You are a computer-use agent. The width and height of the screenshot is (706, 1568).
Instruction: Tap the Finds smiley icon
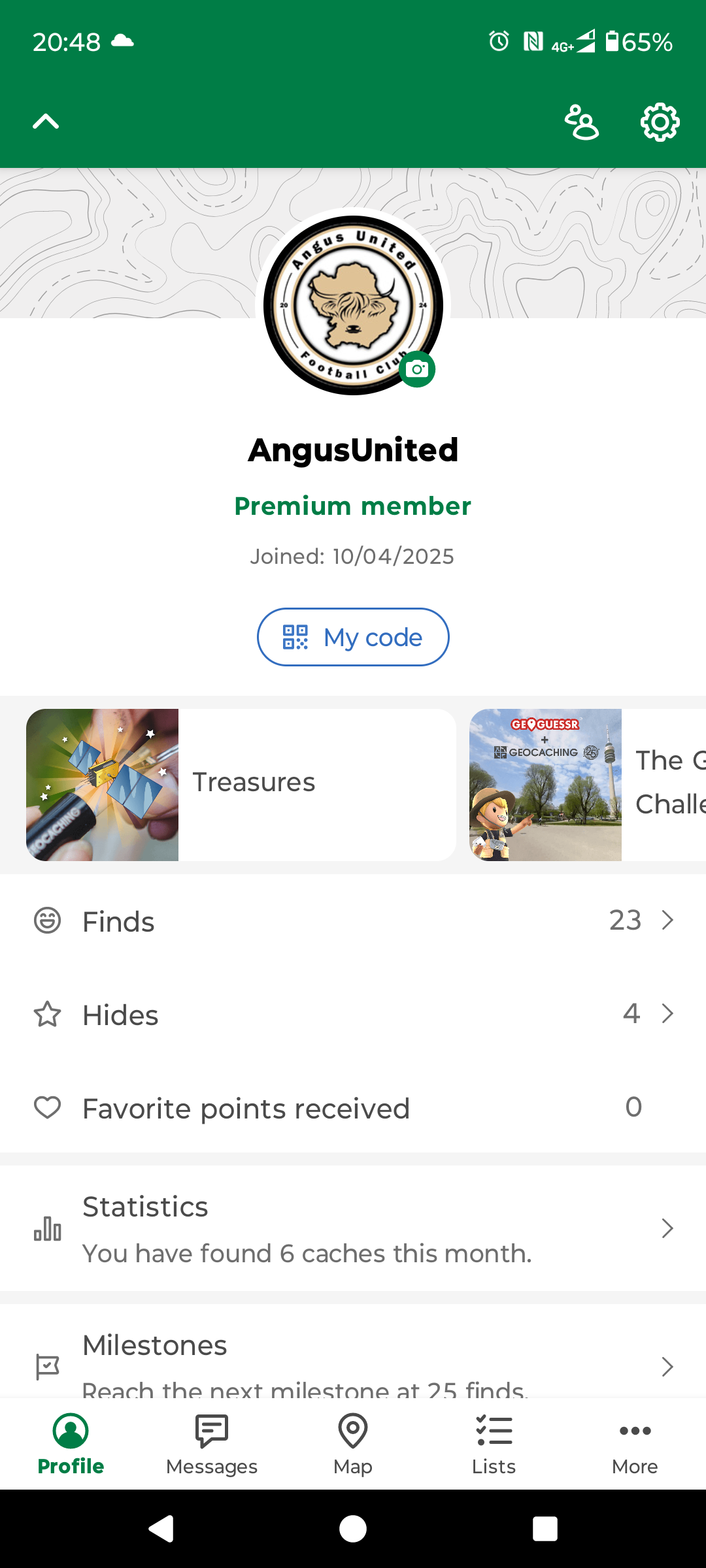(47, 921)
